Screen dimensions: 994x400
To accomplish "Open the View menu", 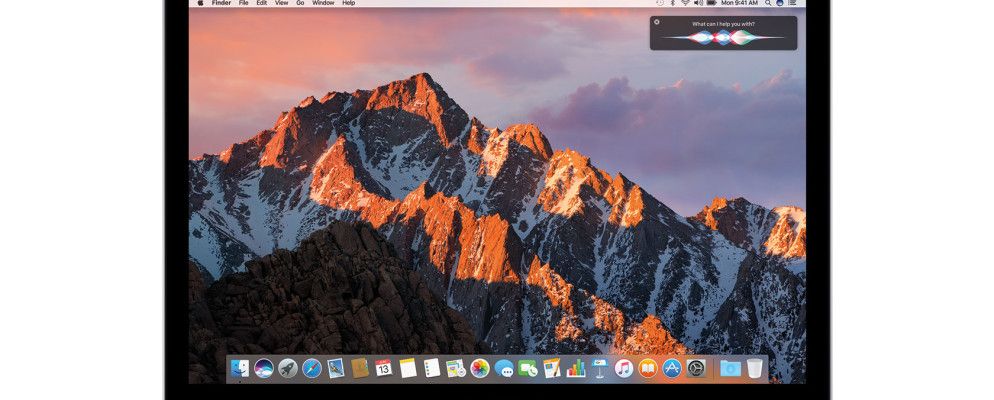I will tap(281, 3).
